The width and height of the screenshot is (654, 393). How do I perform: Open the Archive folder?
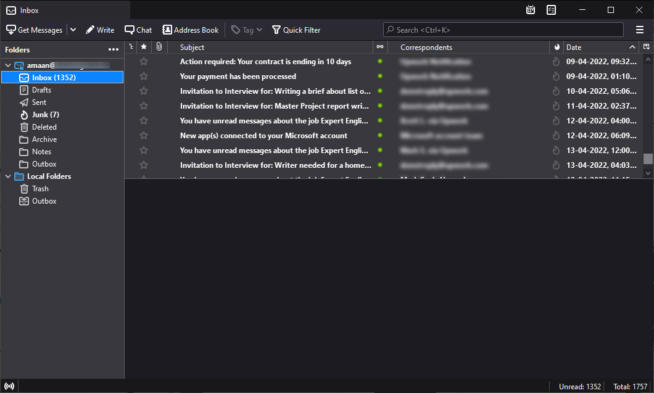tap(62, 139)
